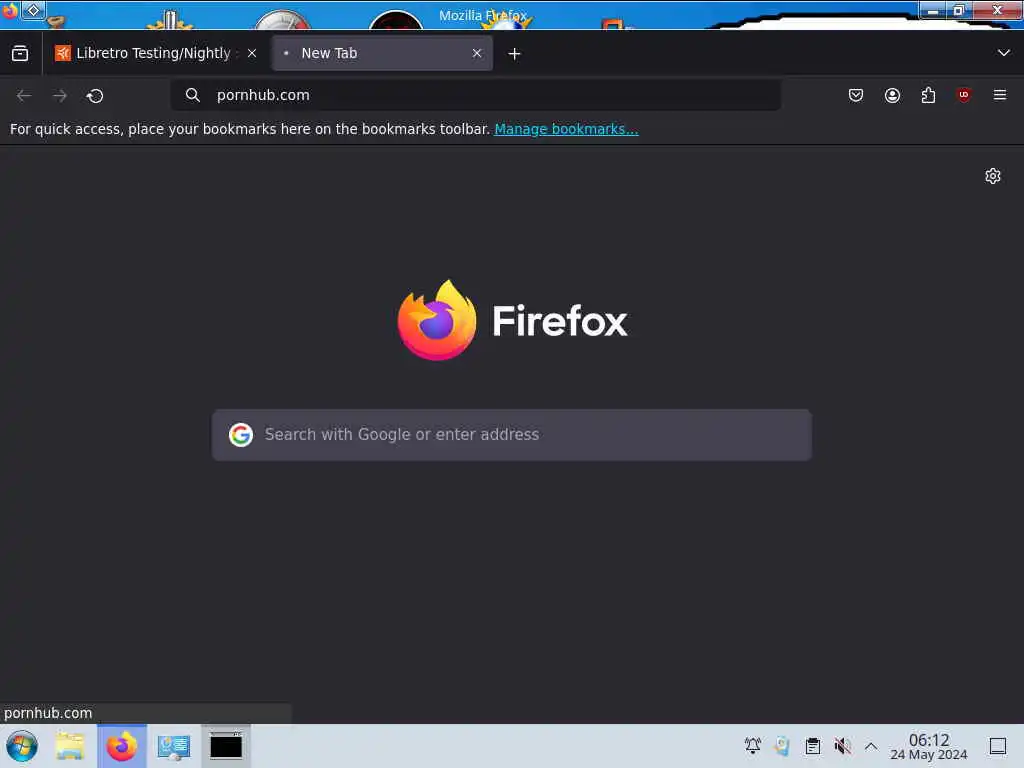Image resolution: width=1024 pixels, height=768 pixels.
Task: Open the Firefox application hamburger menu
Action: (1000, 95)
